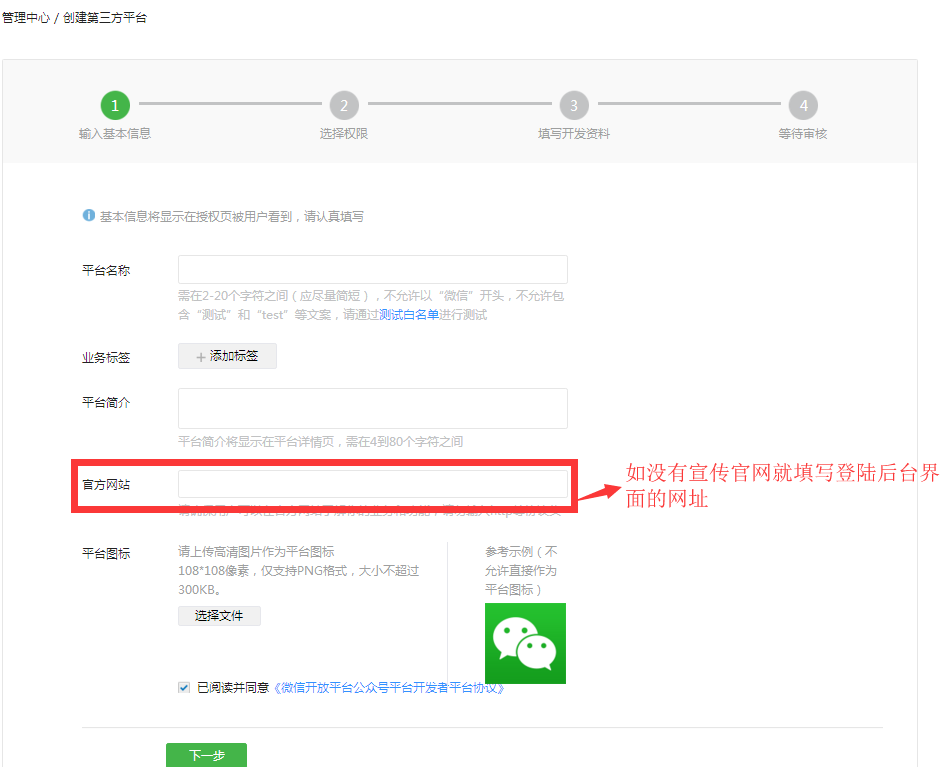
Task: Select the 选择权限 step label
Action: [344, 133]
